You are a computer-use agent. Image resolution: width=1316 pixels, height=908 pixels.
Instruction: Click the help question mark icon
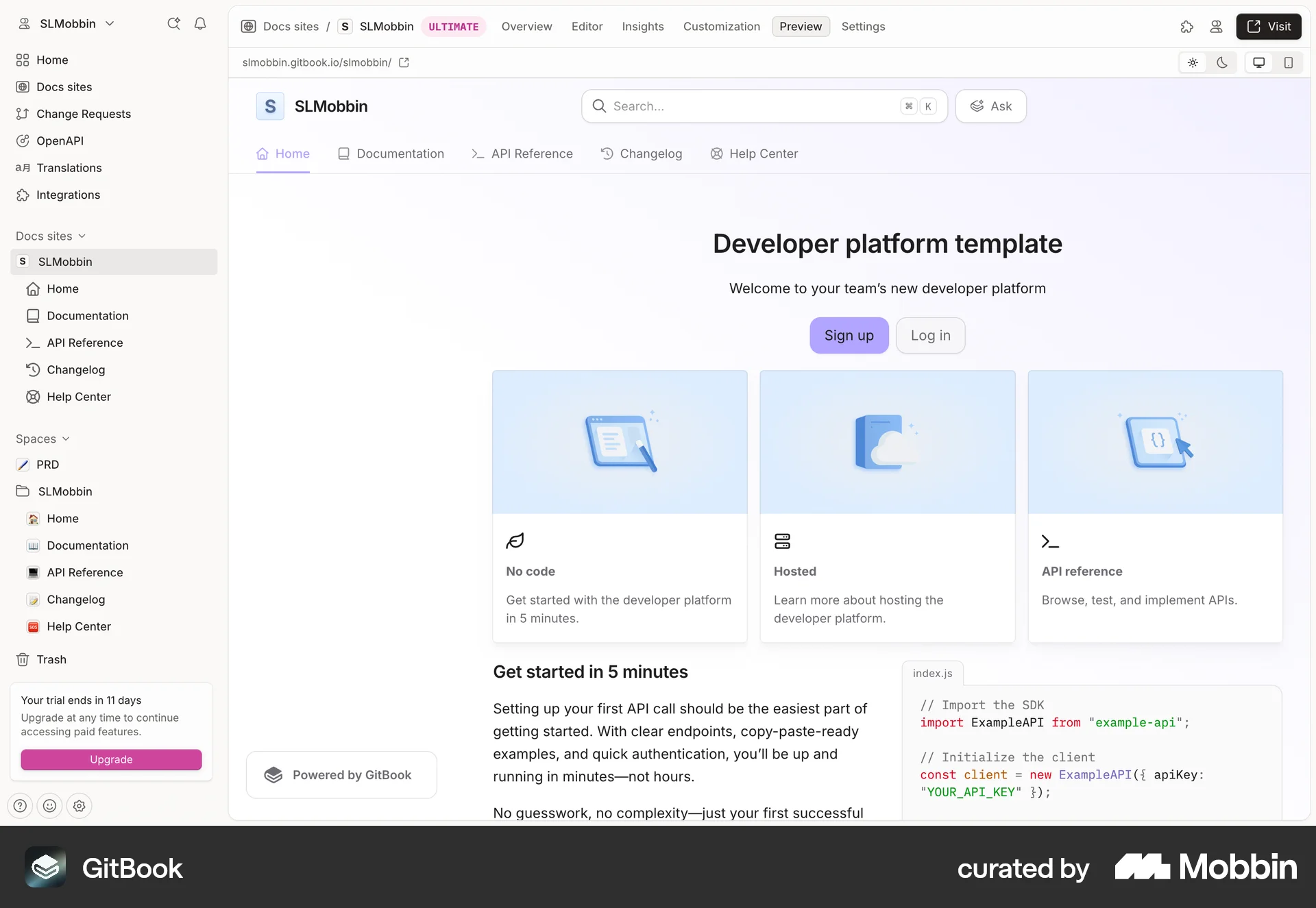click(21, 806)
